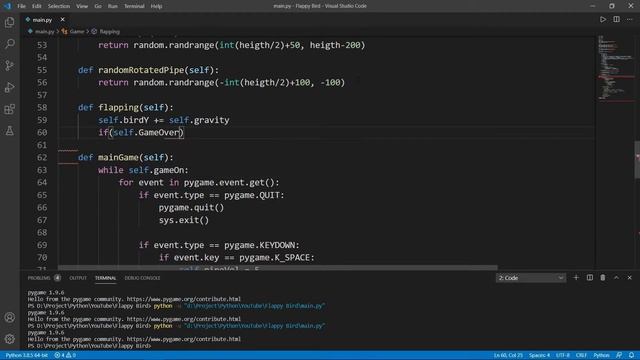The image size is (640, 360).
Task: Open the Extensions view
Action: point(10,109)
